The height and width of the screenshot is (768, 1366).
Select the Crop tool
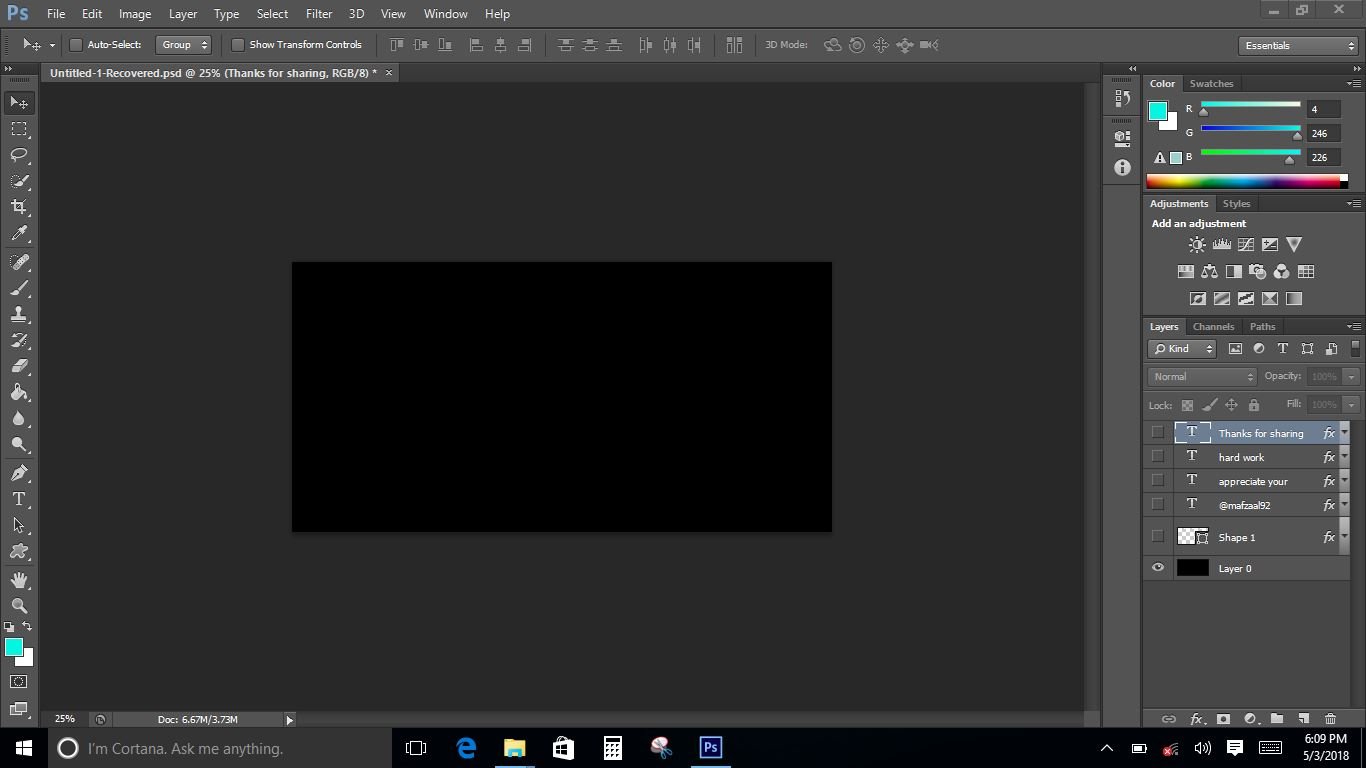(x=19, y=207)
